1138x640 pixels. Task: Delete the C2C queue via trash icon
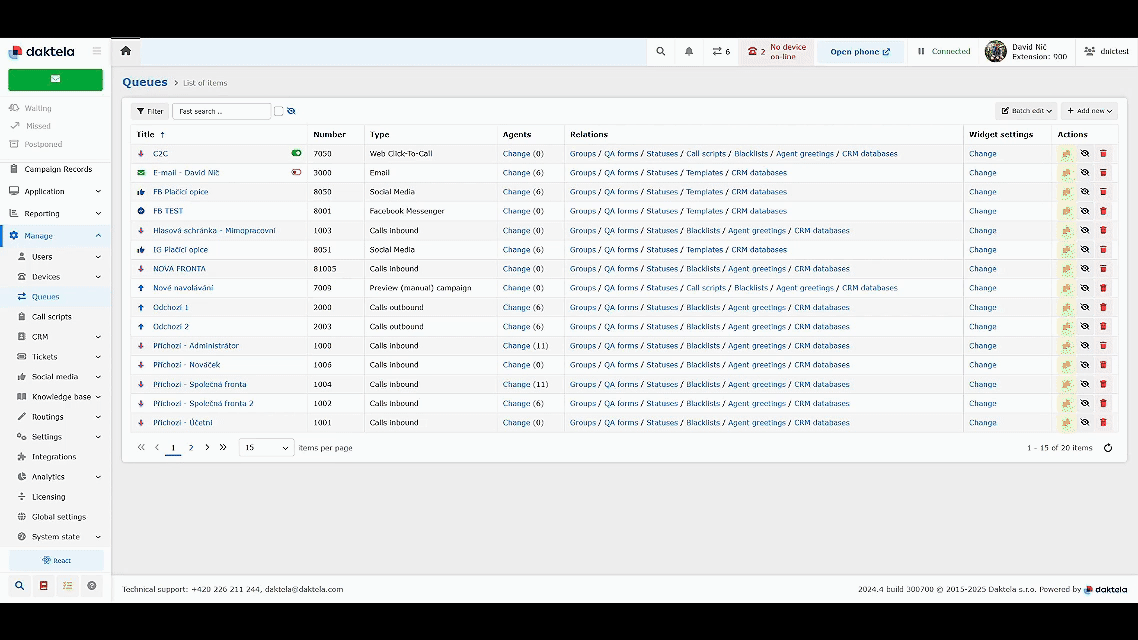pyautogui.click(x=1103, y=154)
